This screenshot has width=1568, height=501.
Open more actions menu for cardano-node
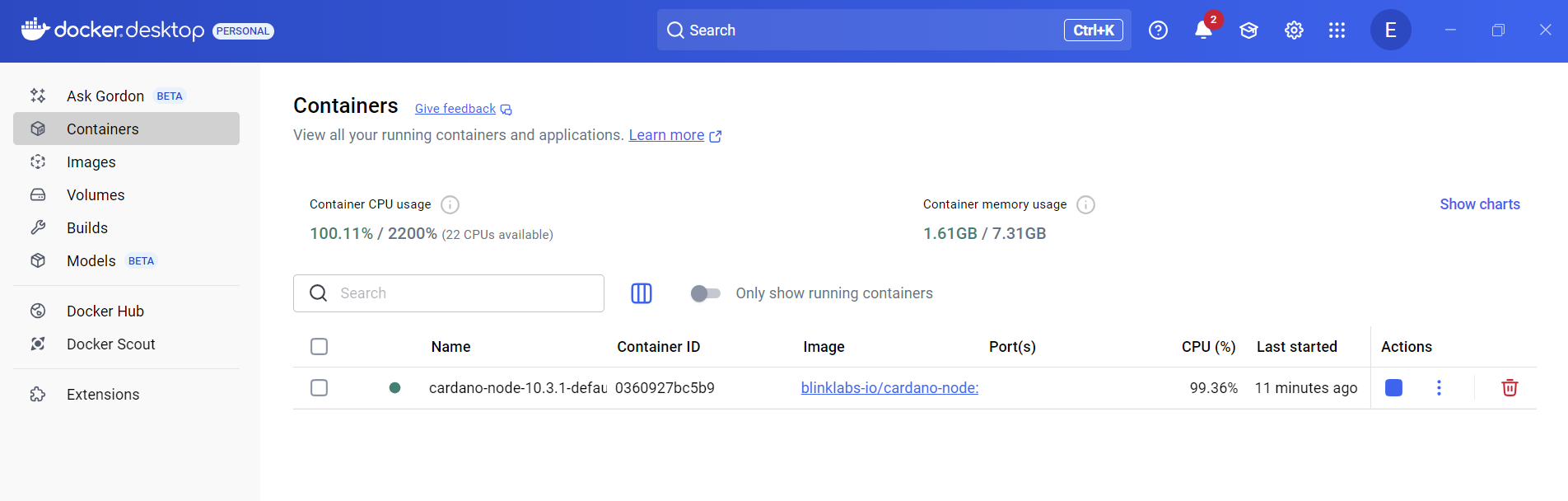pyautogui.click(x=1439, y=388)
